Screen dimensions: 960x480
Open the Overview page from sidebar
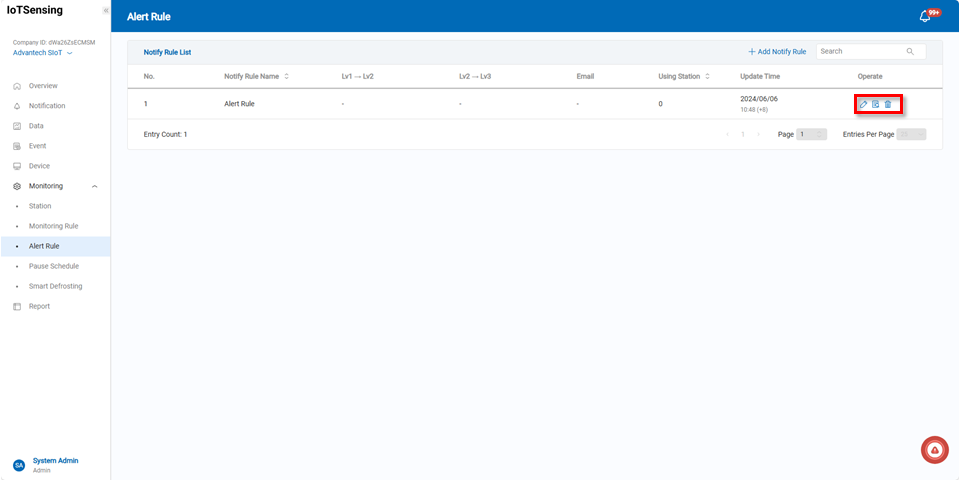tap(43, 86)
